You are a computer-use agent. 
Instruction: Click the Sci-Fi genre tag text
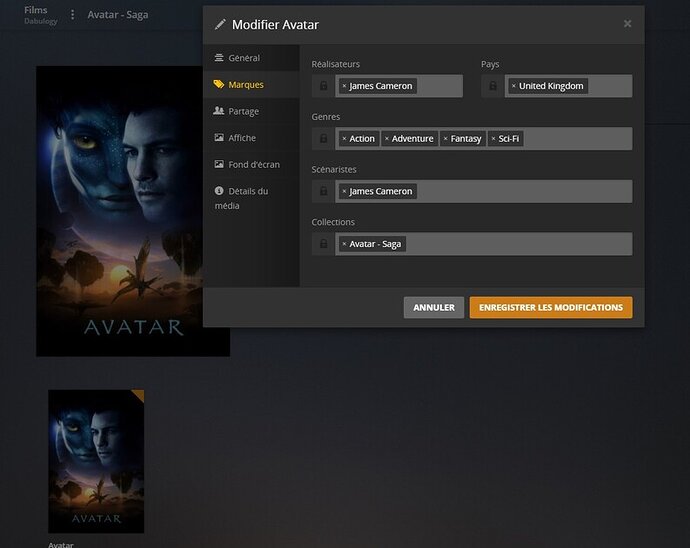pyautogui.click(x=509, y=139)
